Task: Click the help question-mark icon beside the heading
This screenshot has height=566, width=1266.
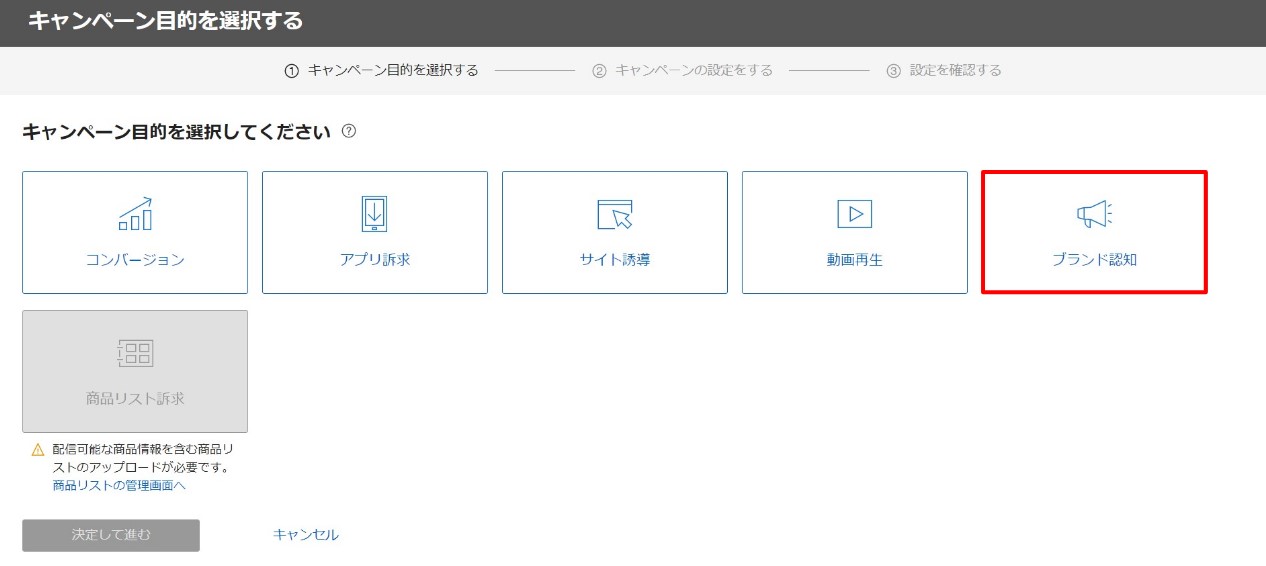Action: pos(349,131)
